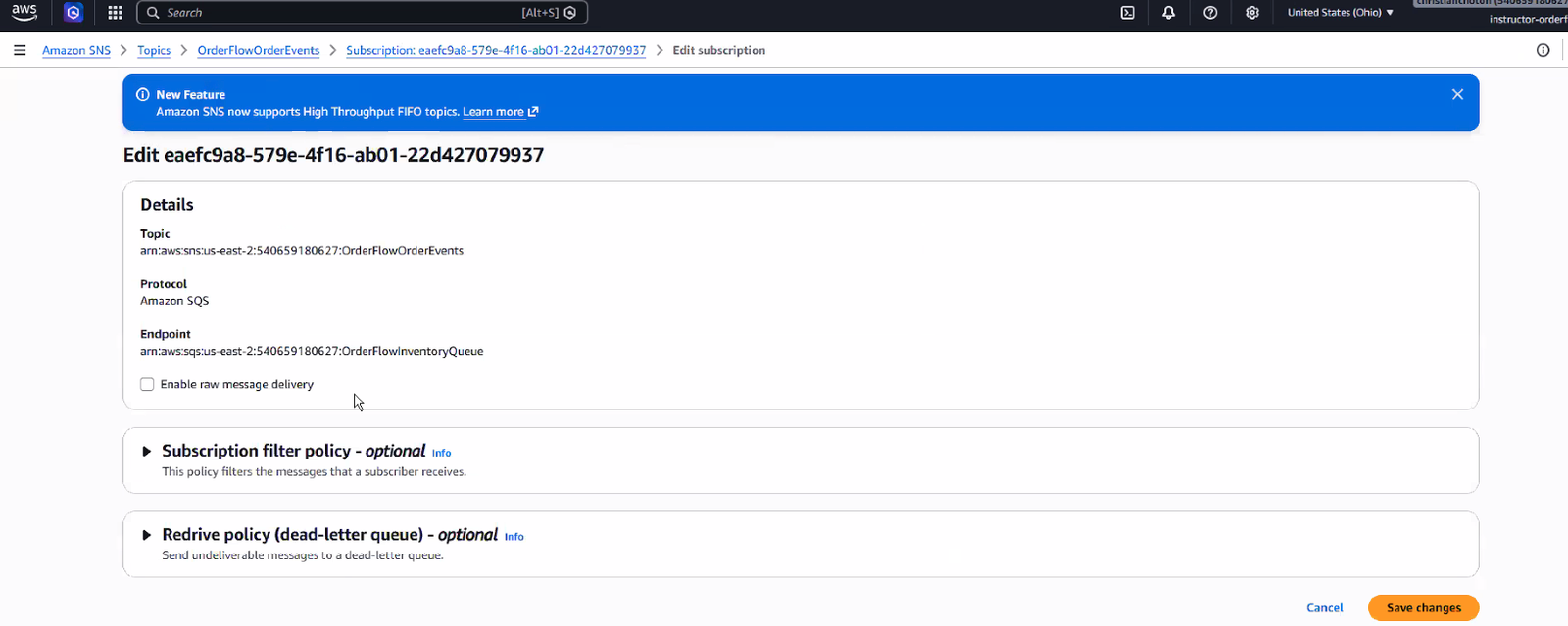The image size is (1568, 626).
Task: Open Info link for Redrive policy
Action: [x=514, y=537]
